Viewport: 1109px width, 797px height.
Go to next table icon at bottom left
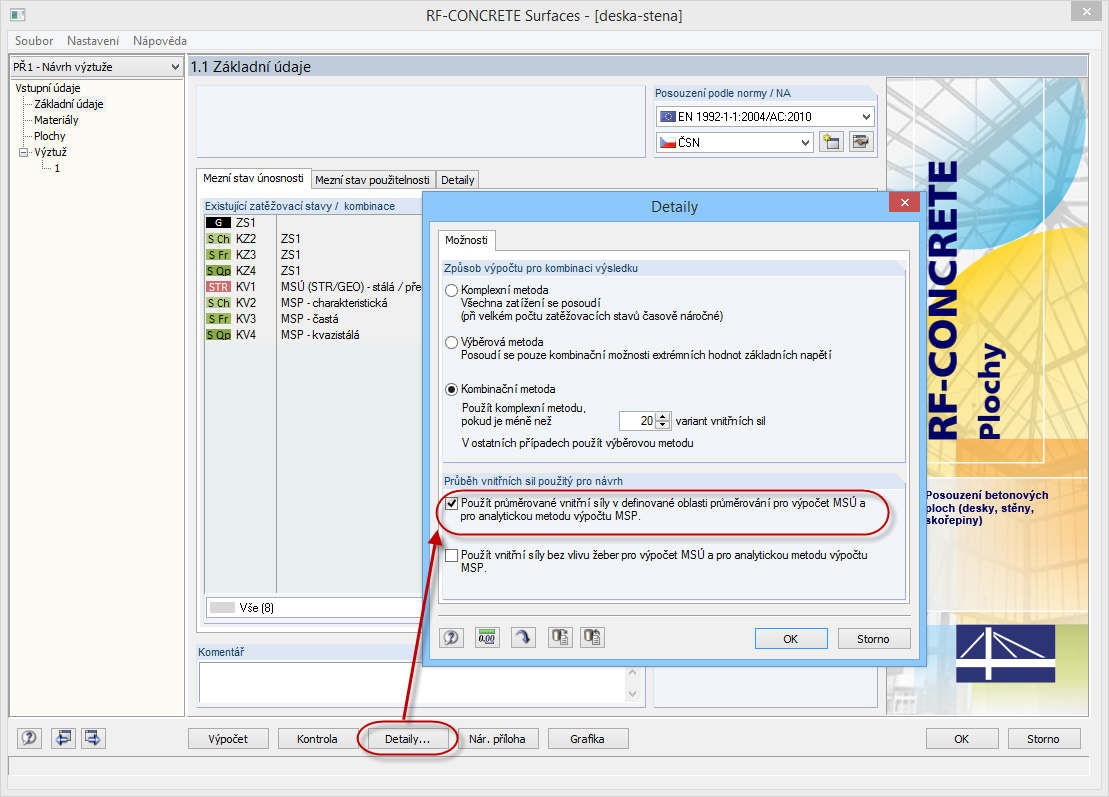point(93,738)
